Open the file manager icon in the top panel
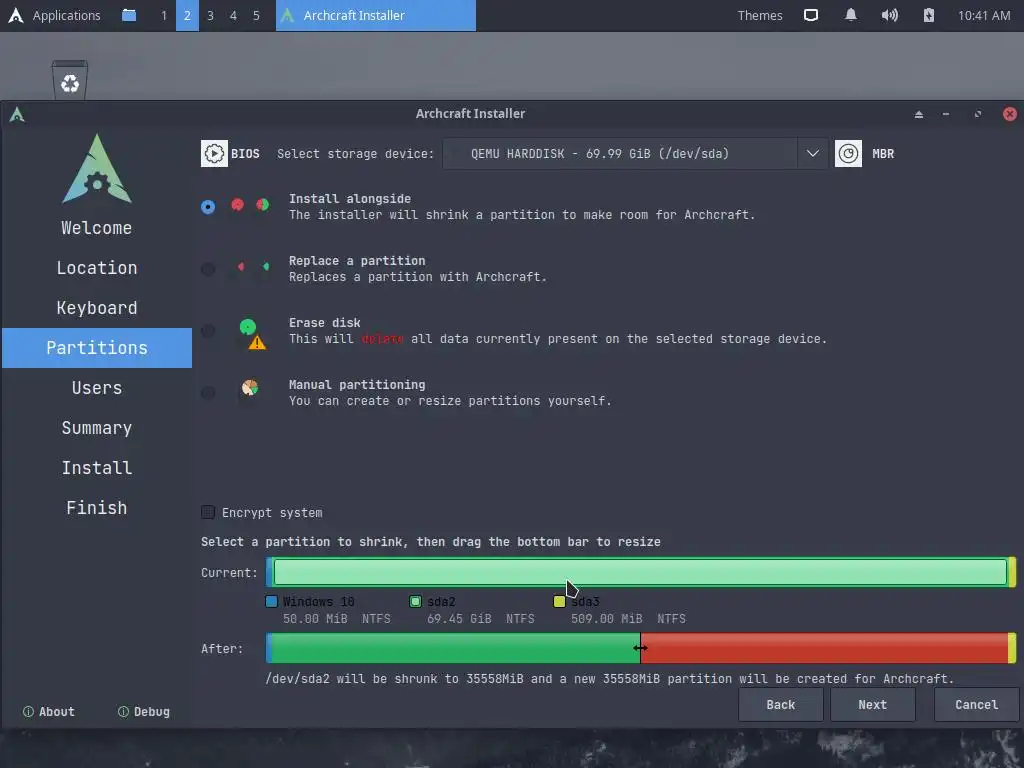This screenshot has width=1024, height=768. pos(129,15)
